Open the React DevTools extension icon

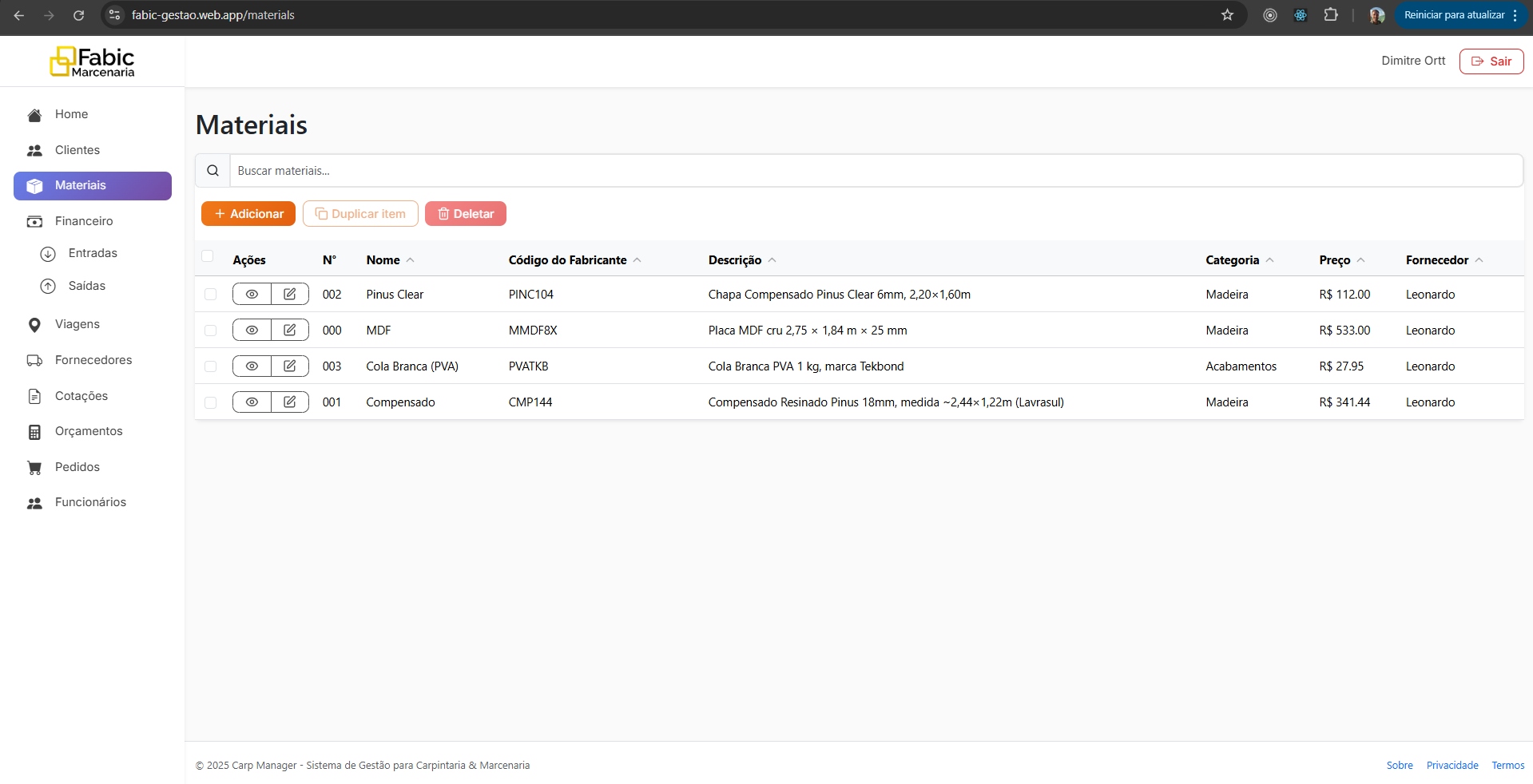pos(1301,15)
